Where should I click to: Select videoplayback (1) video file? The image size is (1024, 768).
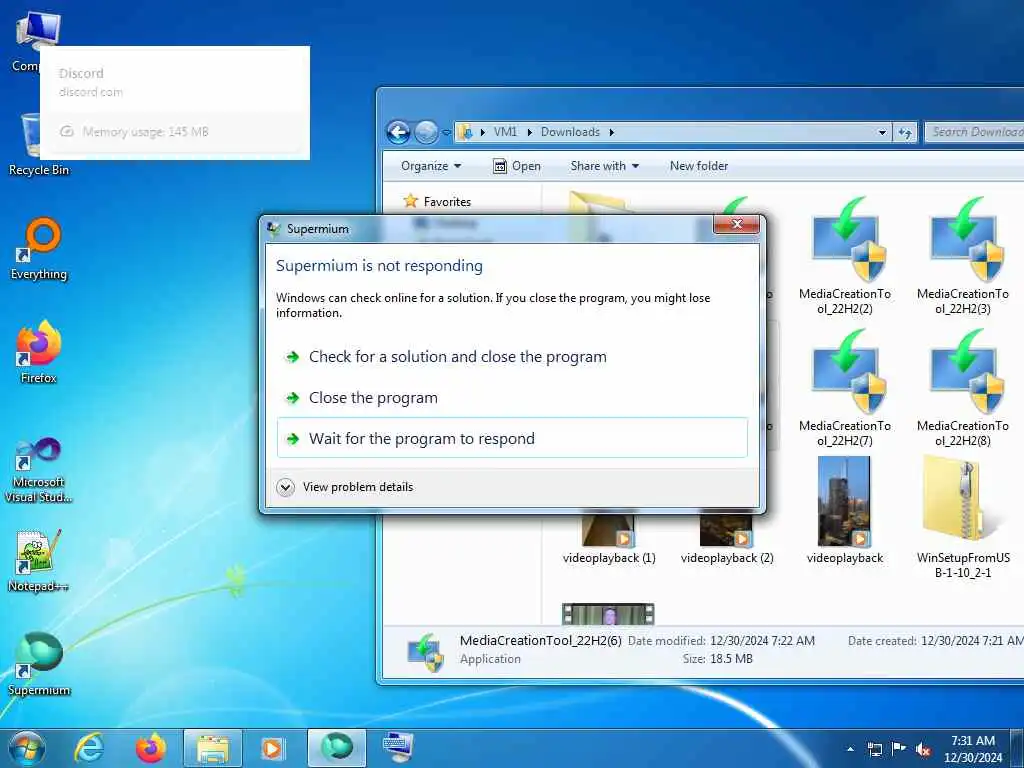pos(609,538)
